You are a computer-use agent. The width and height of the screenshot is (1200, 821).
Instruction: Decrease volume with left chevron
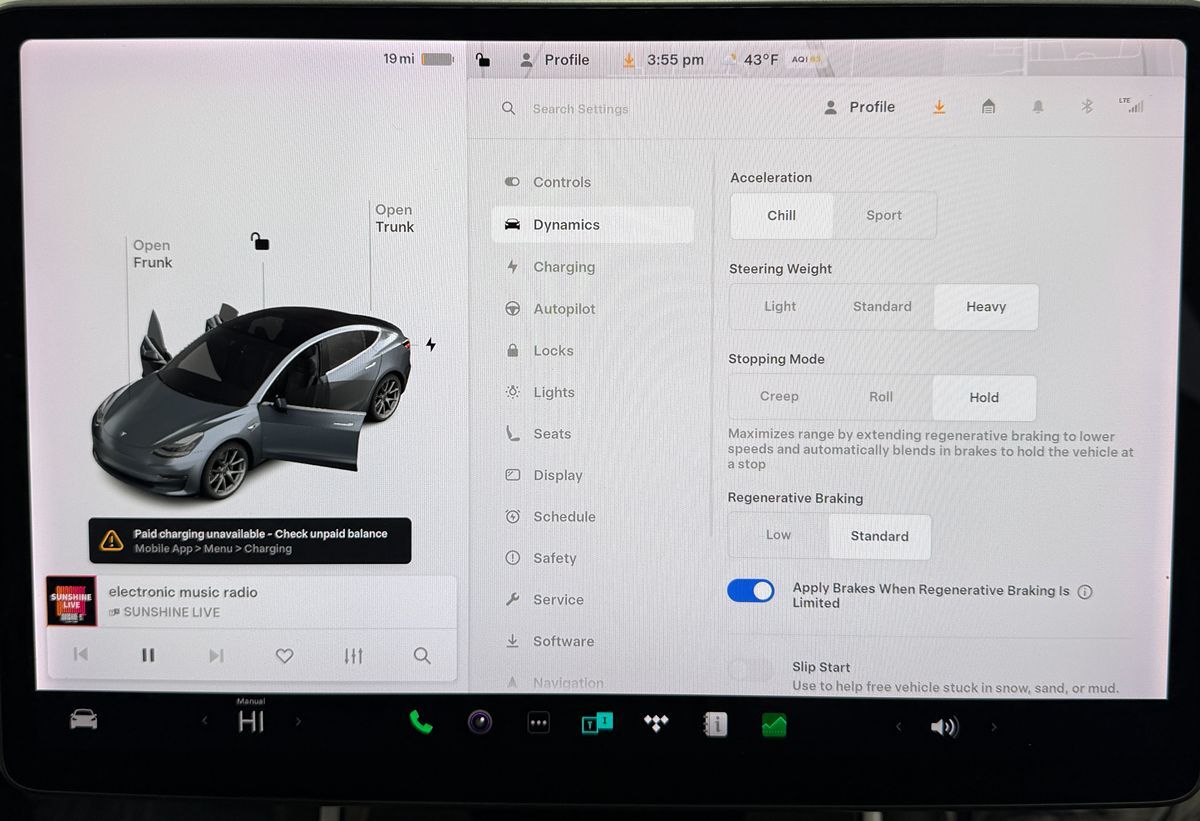pyautogui.click(x=898, y=727)
